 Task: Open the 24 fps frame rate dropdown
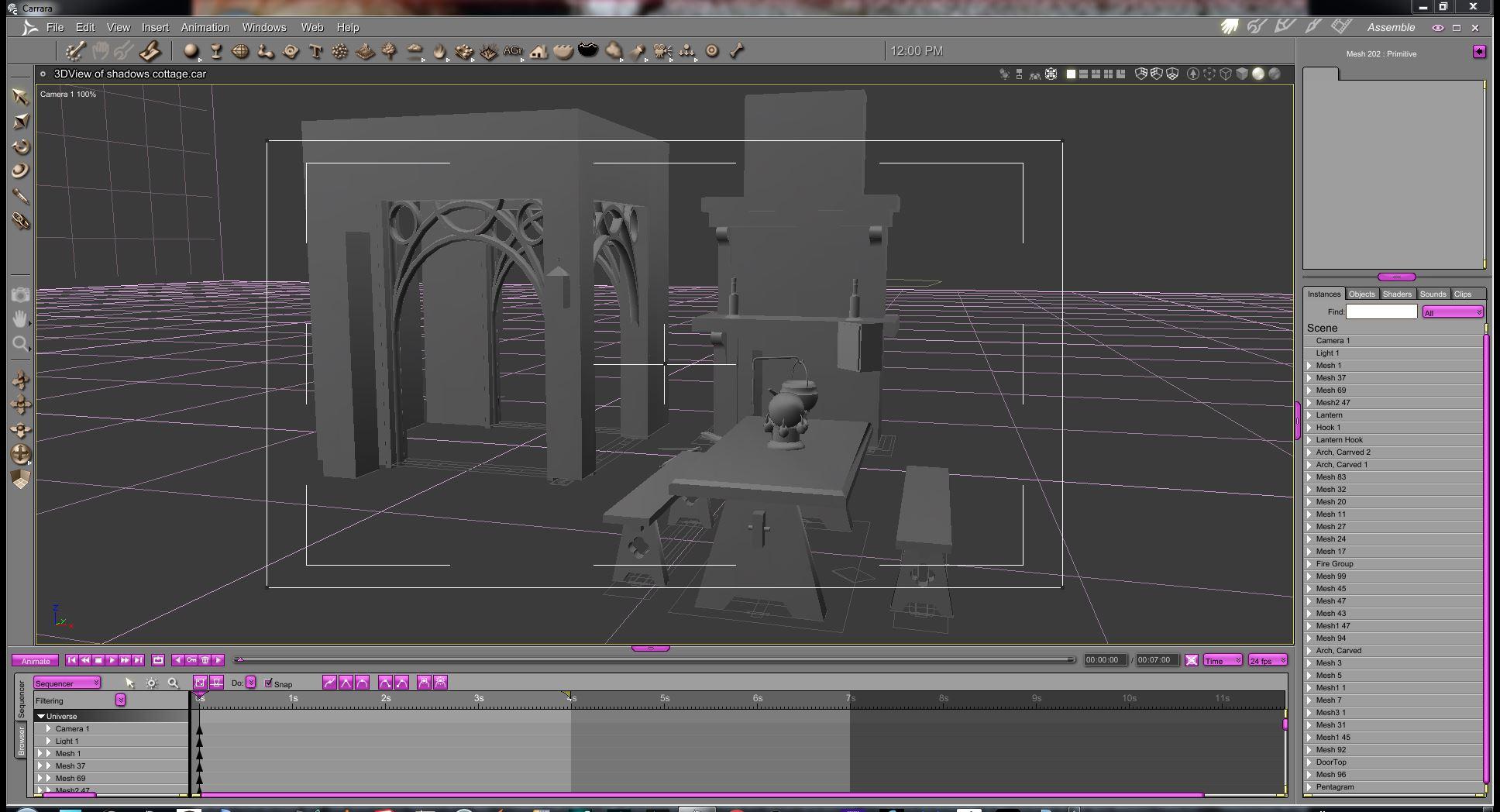tap(1268, 660)
